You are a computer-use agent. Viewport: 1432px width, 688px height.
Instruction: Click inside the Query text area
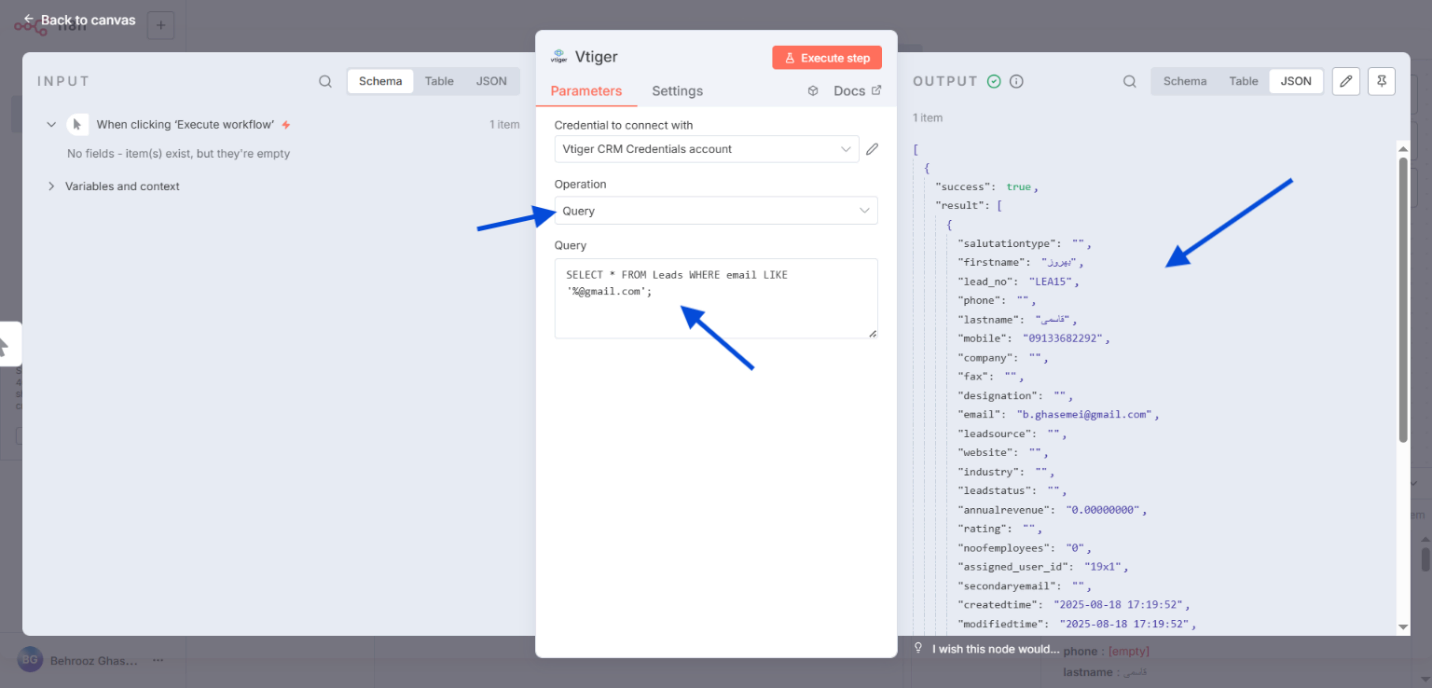[715, 310]
